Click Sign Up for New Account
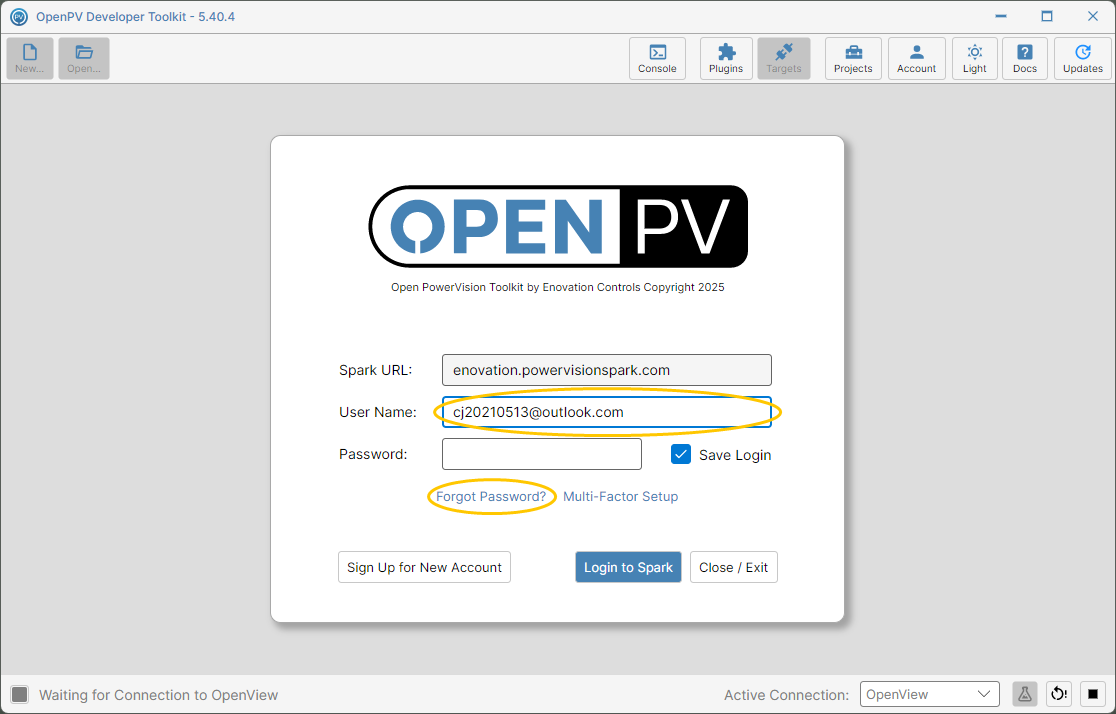This screenshot has height=714, width=1116. (x=424, y=567)
